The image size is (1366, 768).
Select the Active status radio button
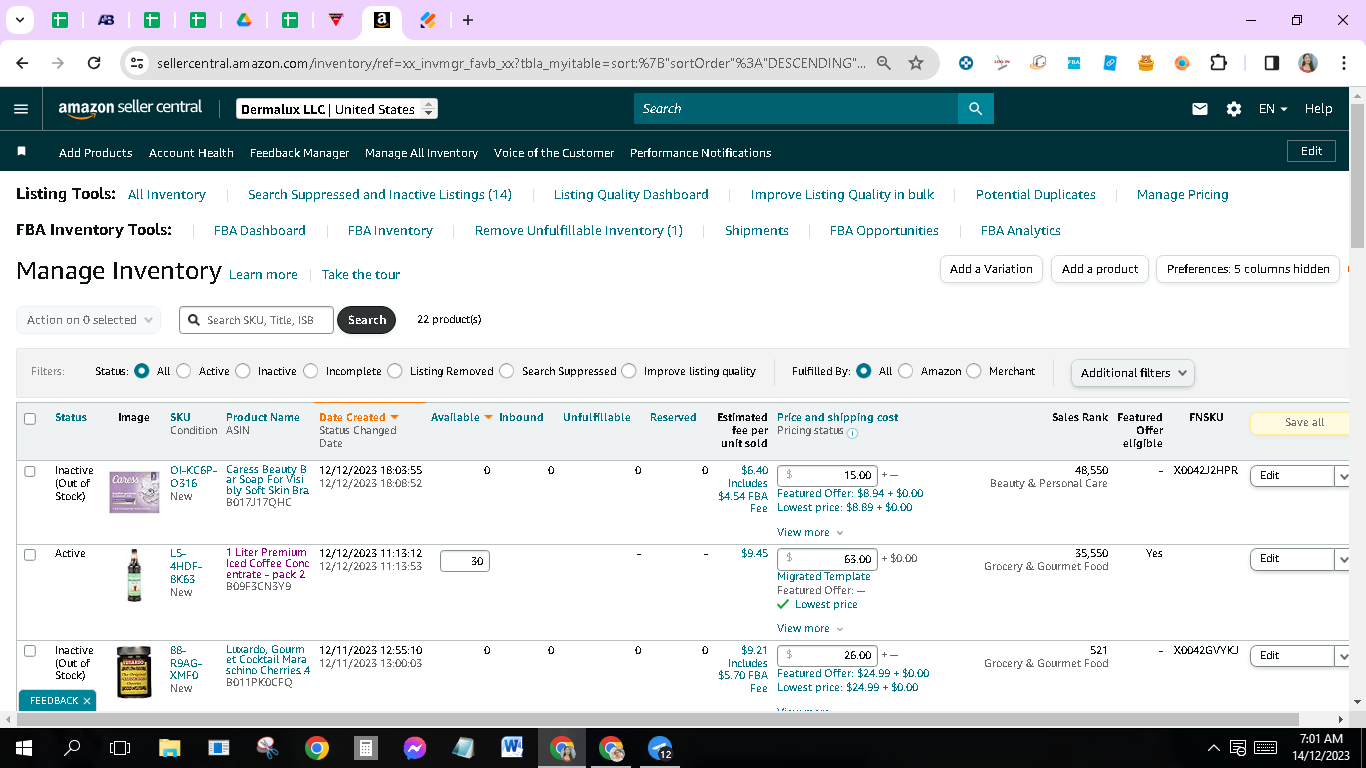tap(184, 371)
